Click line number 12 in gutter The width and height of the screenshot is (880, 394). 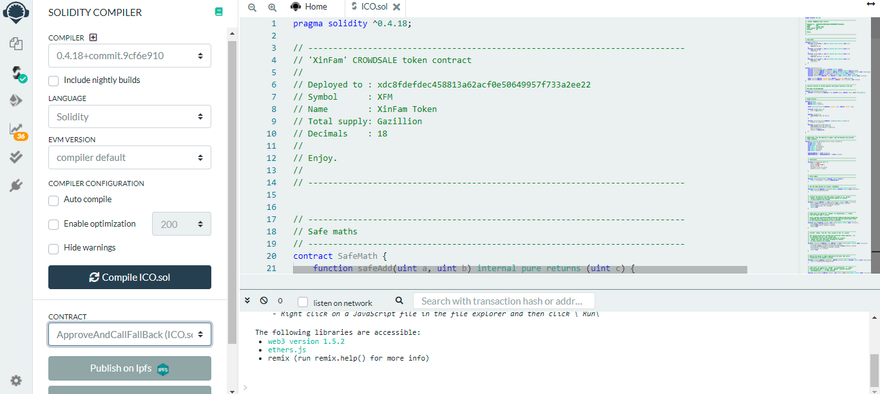tap(271, 158)
